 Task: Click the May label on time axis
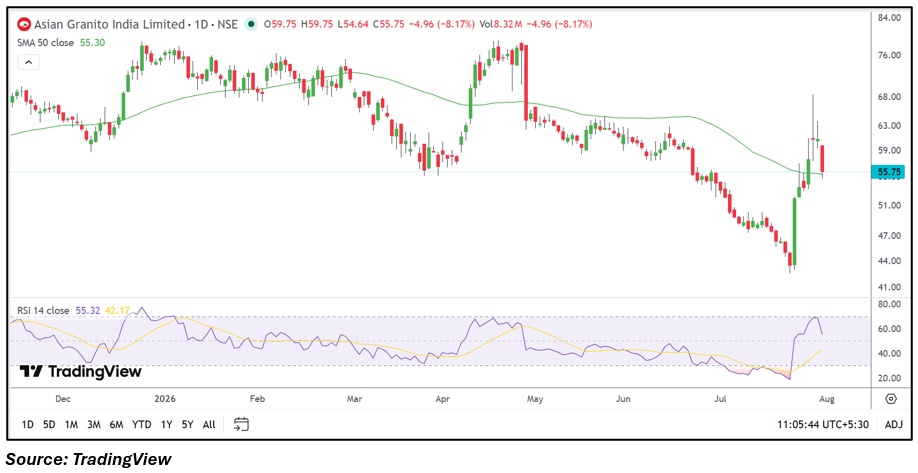pos(536,399)
